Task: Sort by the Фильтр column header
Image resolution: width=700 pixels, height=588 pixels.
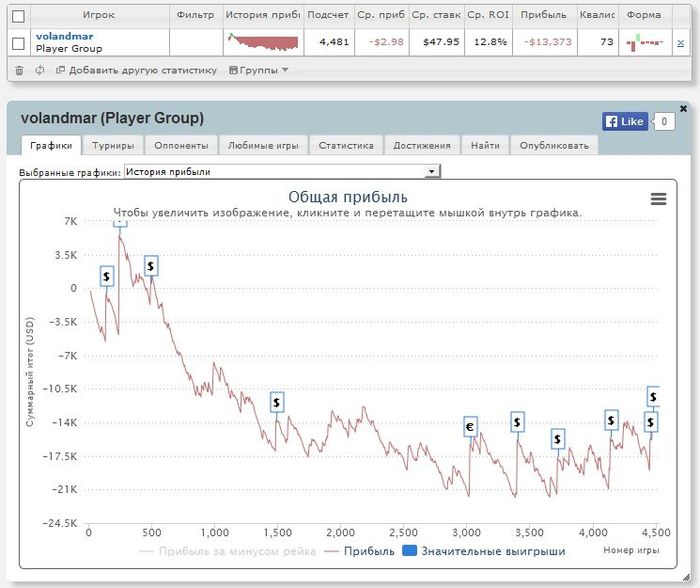Action: (x=196, y=15)
